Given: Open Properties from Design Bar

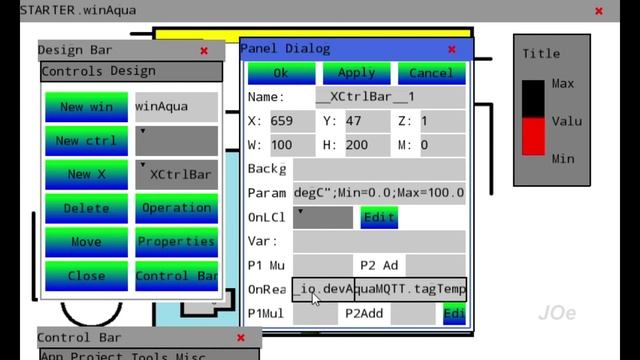Looking at the screenshot, I should click(176, 242).
